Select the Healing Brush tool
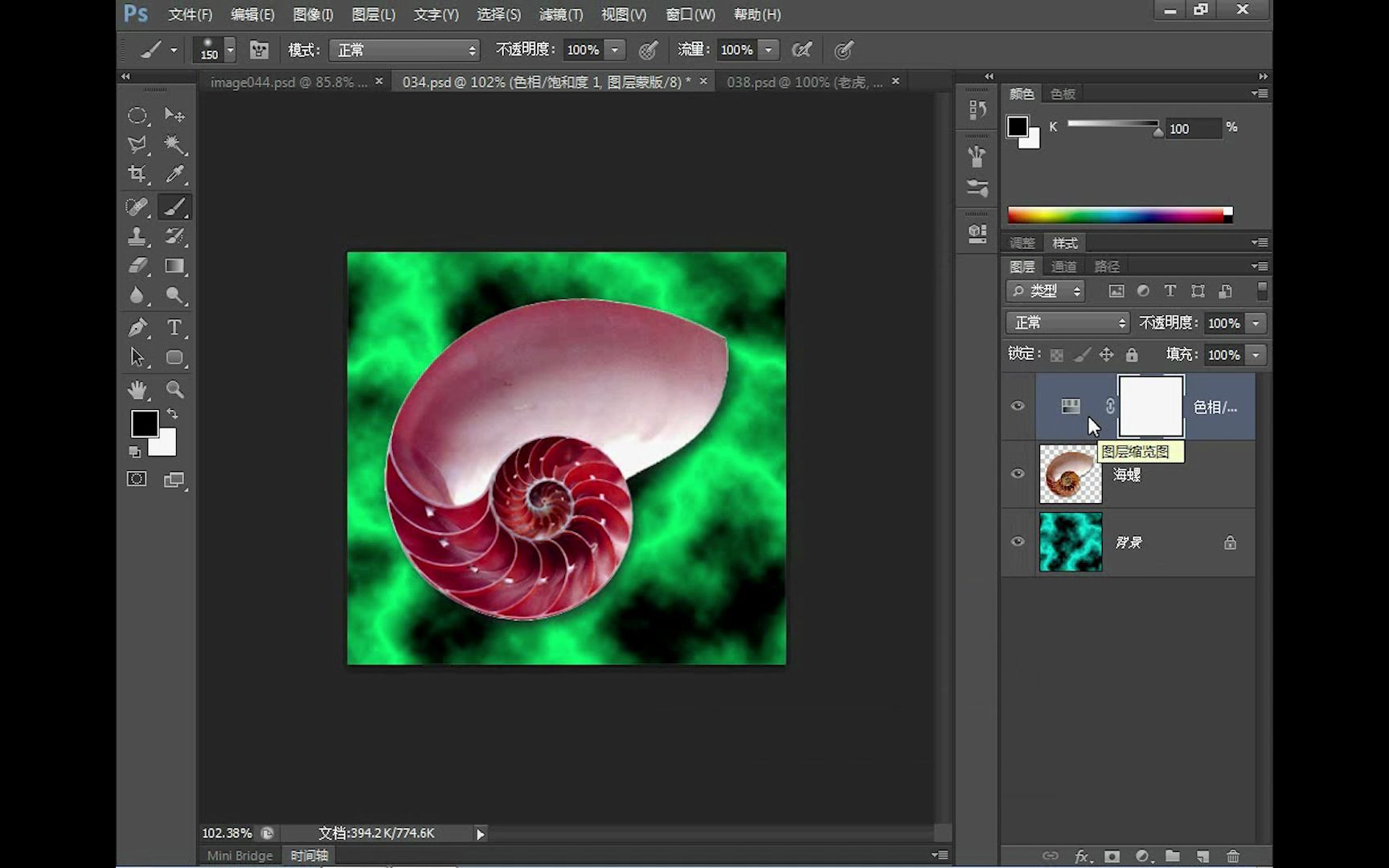Viewport: 1389px width, 868px height. coord(137,207)
